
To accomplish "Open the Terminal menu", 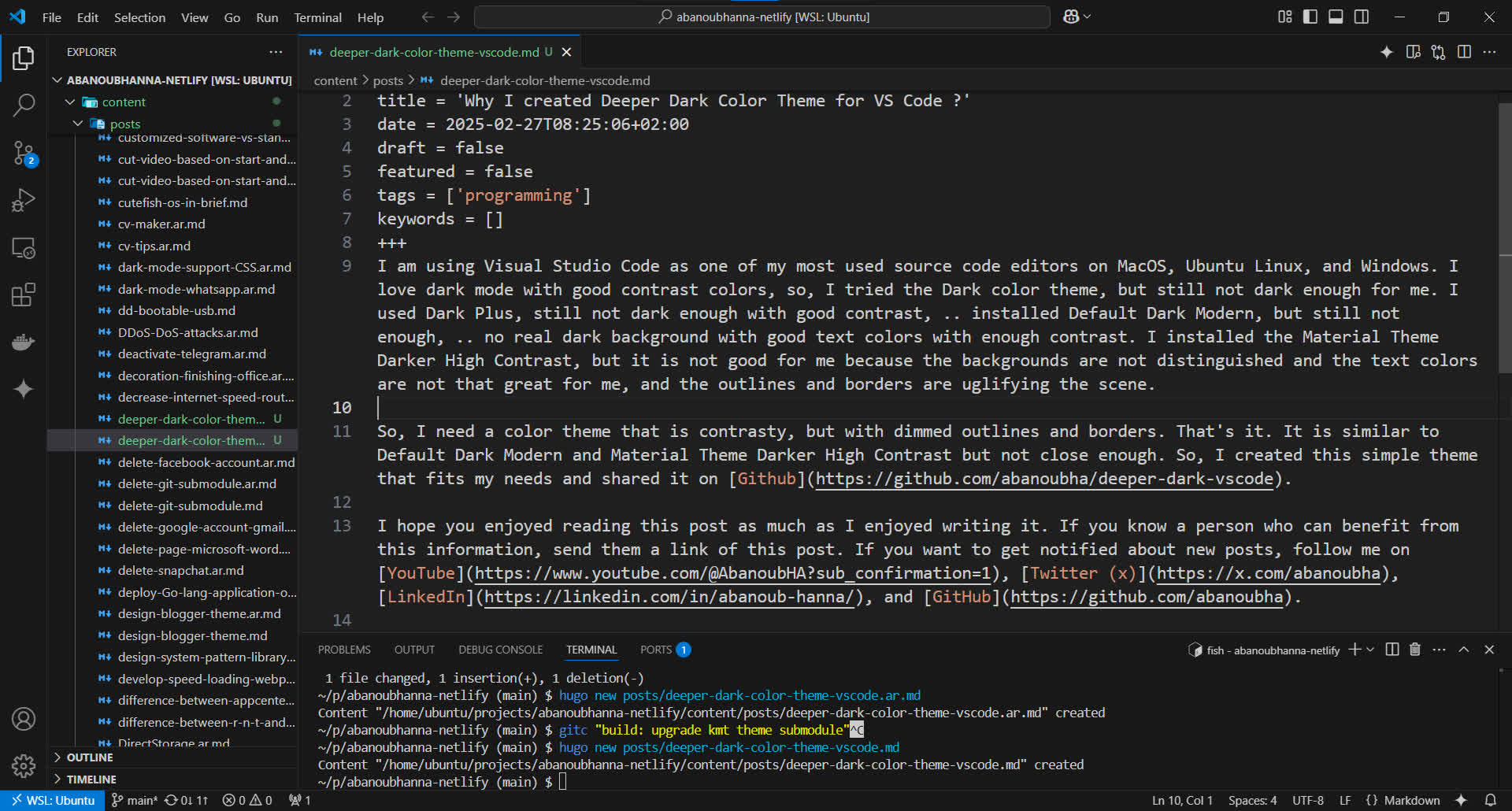I will tap(317, 17).
